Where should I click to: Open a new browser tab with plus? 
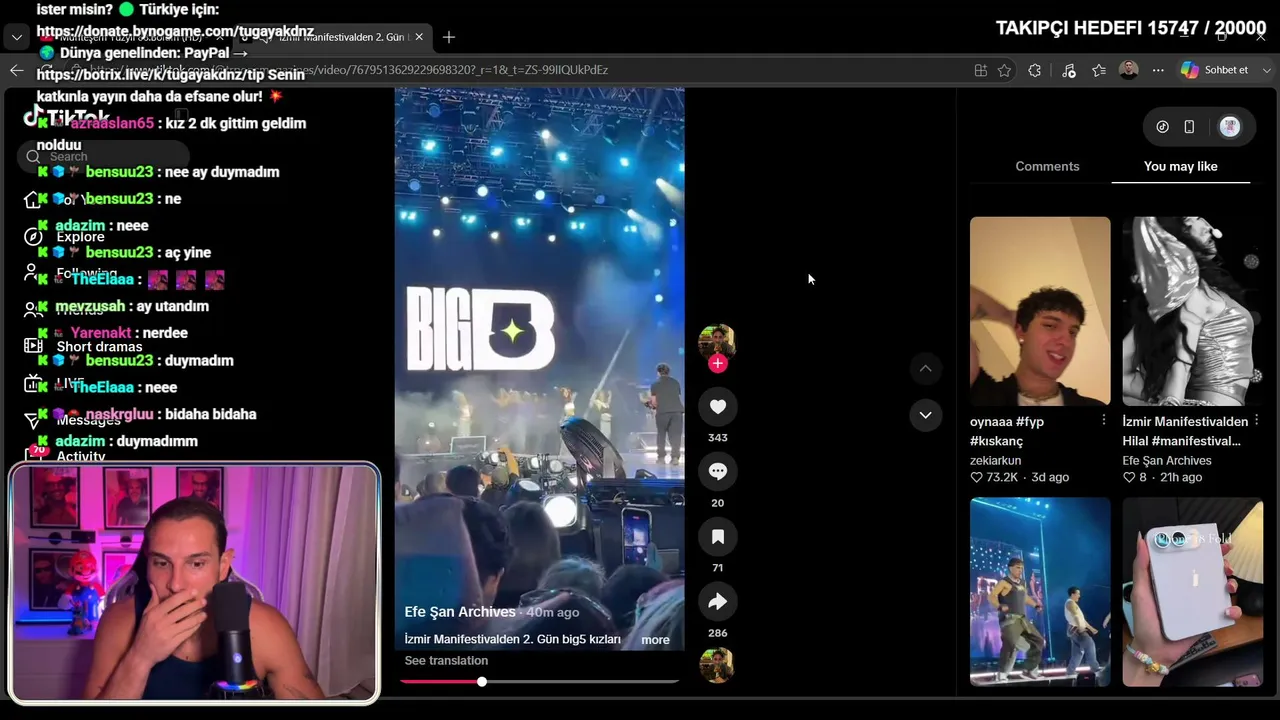(x=449, y=37)
